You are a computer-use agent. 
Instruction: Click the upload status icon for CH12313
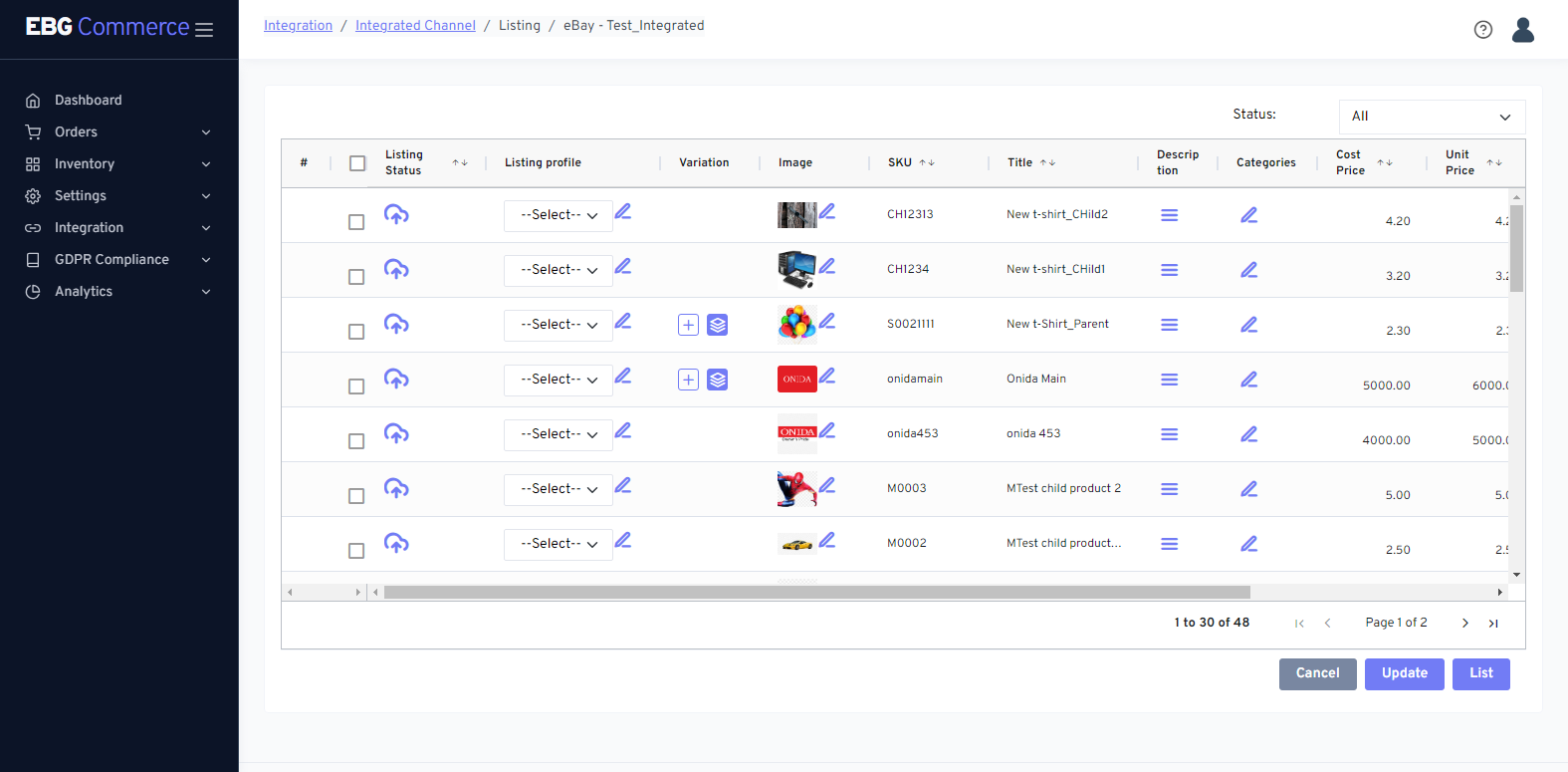pos(396,215)
